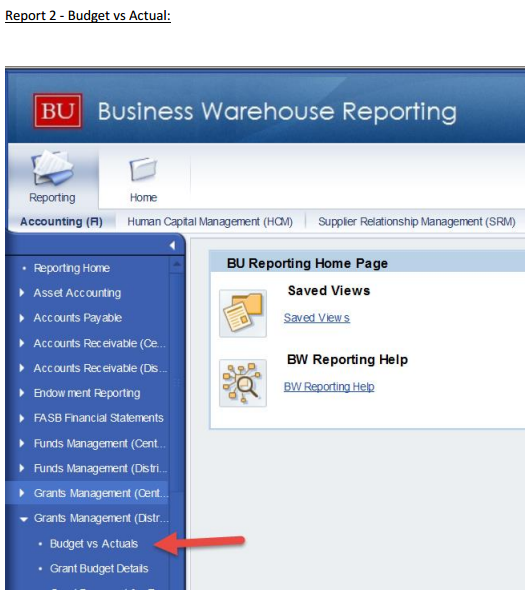The image size is (531, 596).
Task: Open the Saved Views link
Action: pyautogui.click(x=317, y=318)
